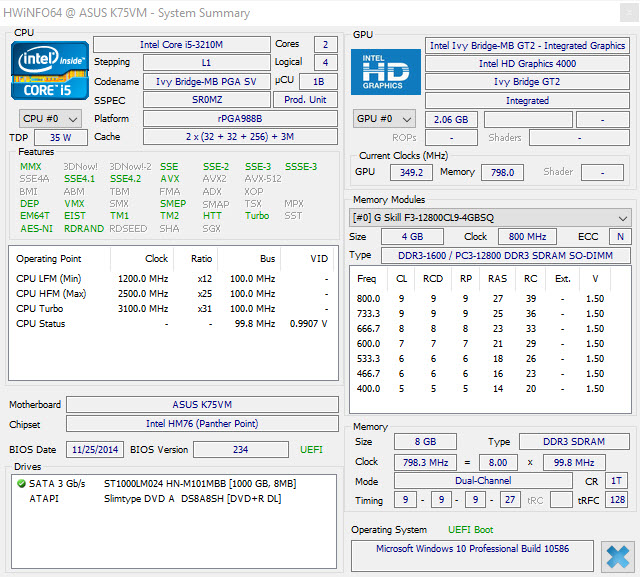Click the RDRAND feature label
Screen dimensions: 640x577
[84, 229]
